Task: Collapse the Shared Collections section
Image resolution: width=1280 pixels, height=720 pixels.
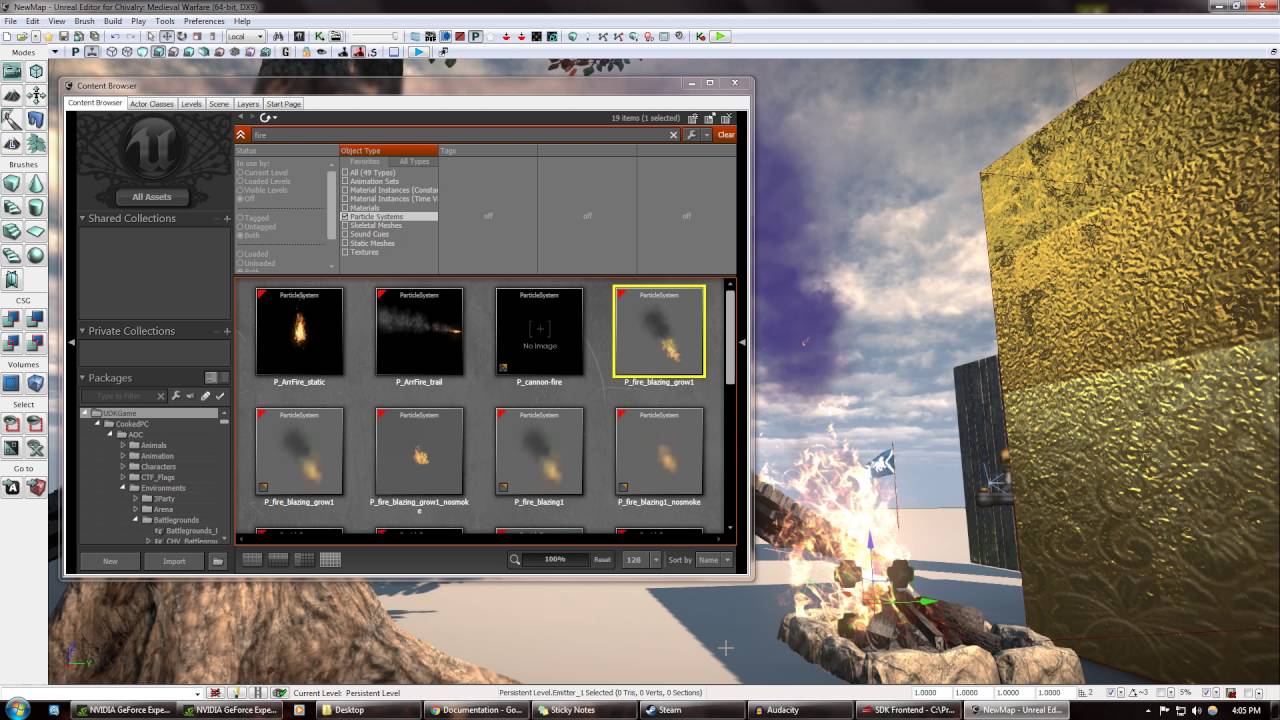Action: (83, 218)
